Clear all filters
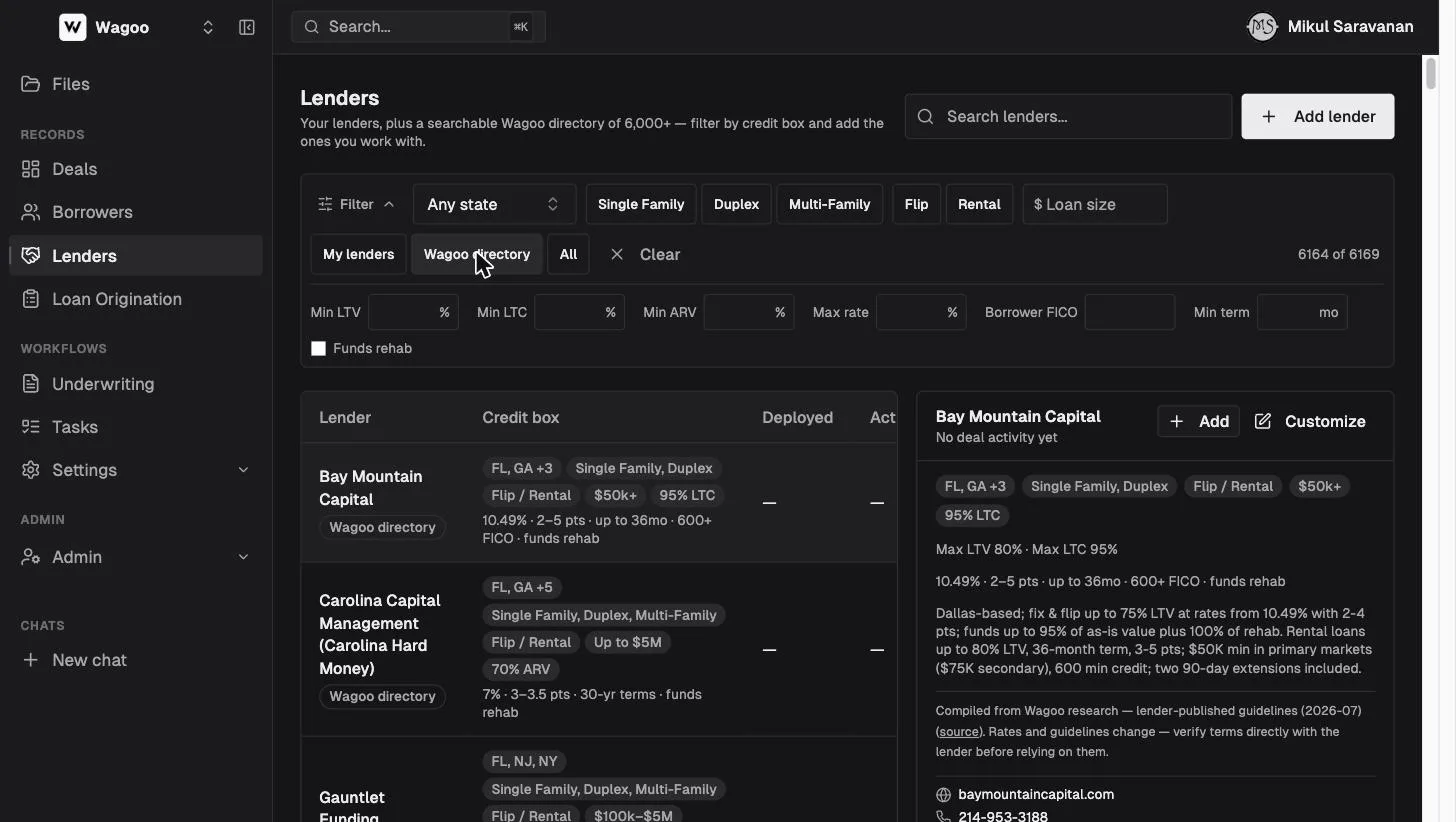This screenshot has height=822, width=1456. pos(645,254)
